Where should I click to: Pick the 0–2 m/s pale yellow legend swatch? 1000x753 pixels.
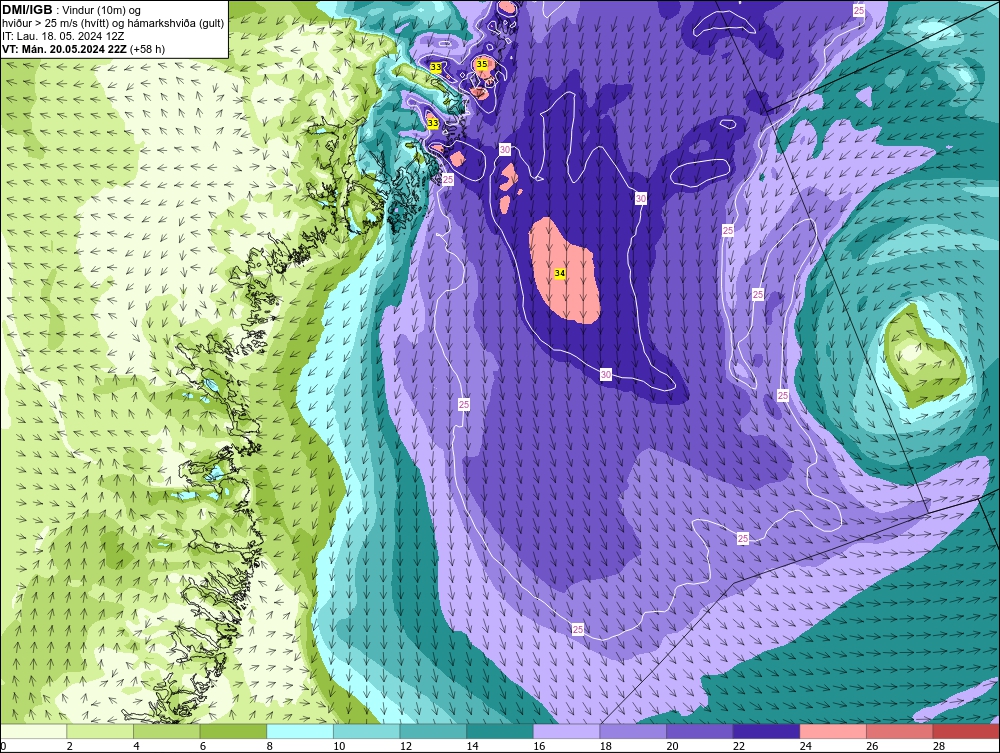tap(33, 731)
